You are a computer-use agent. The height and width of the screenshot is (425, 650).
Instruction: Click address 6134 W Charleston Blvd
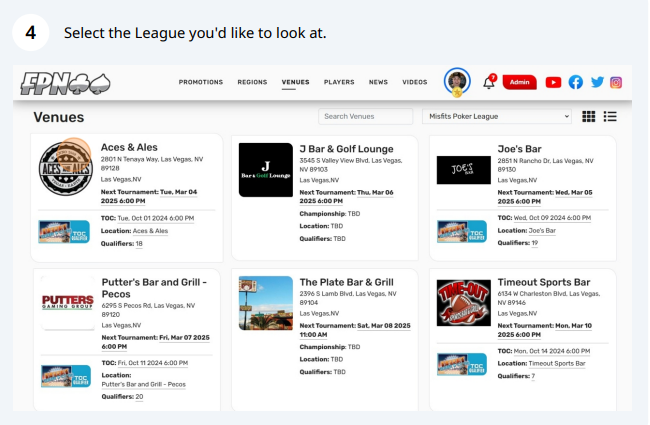pyautogui.click(x=549, y=298)
